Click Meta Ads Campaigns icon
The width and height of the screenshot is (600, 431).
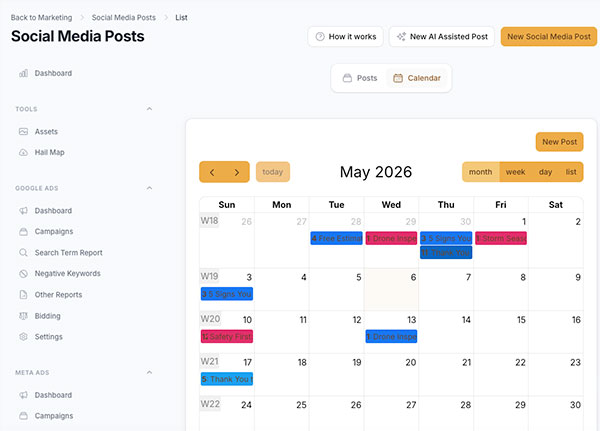pos(23,416)
